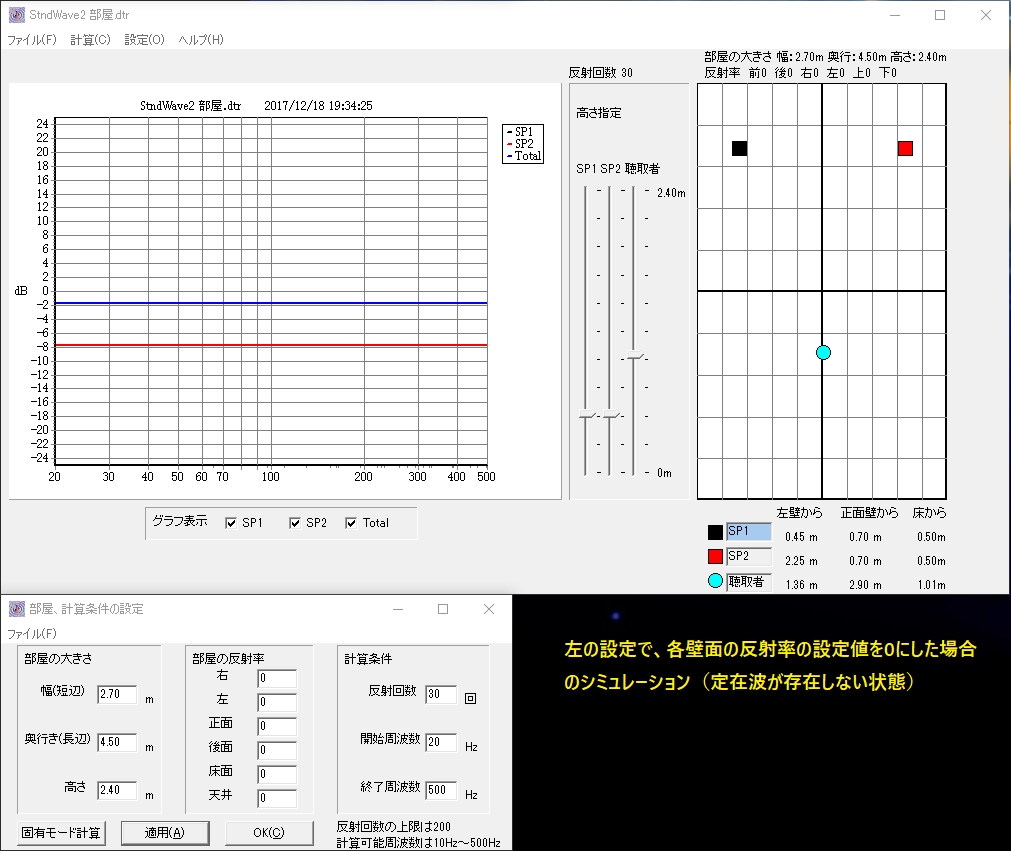Select the black SP1 speaker marker in room map

[740, 148]
